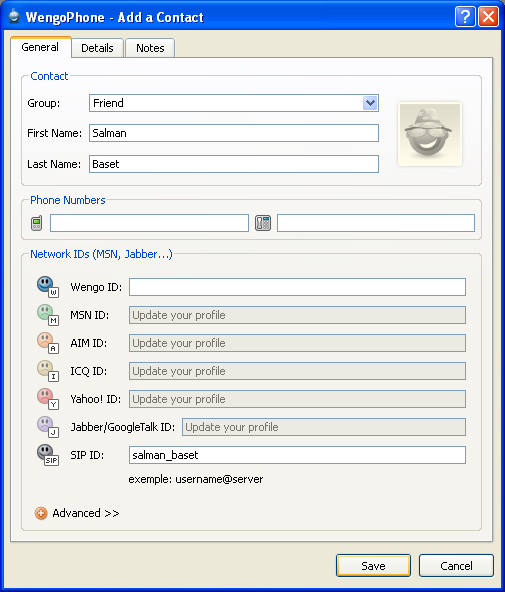Click the mobile phone icon
This screenshot has height=592, width=505.
(37, 223)
